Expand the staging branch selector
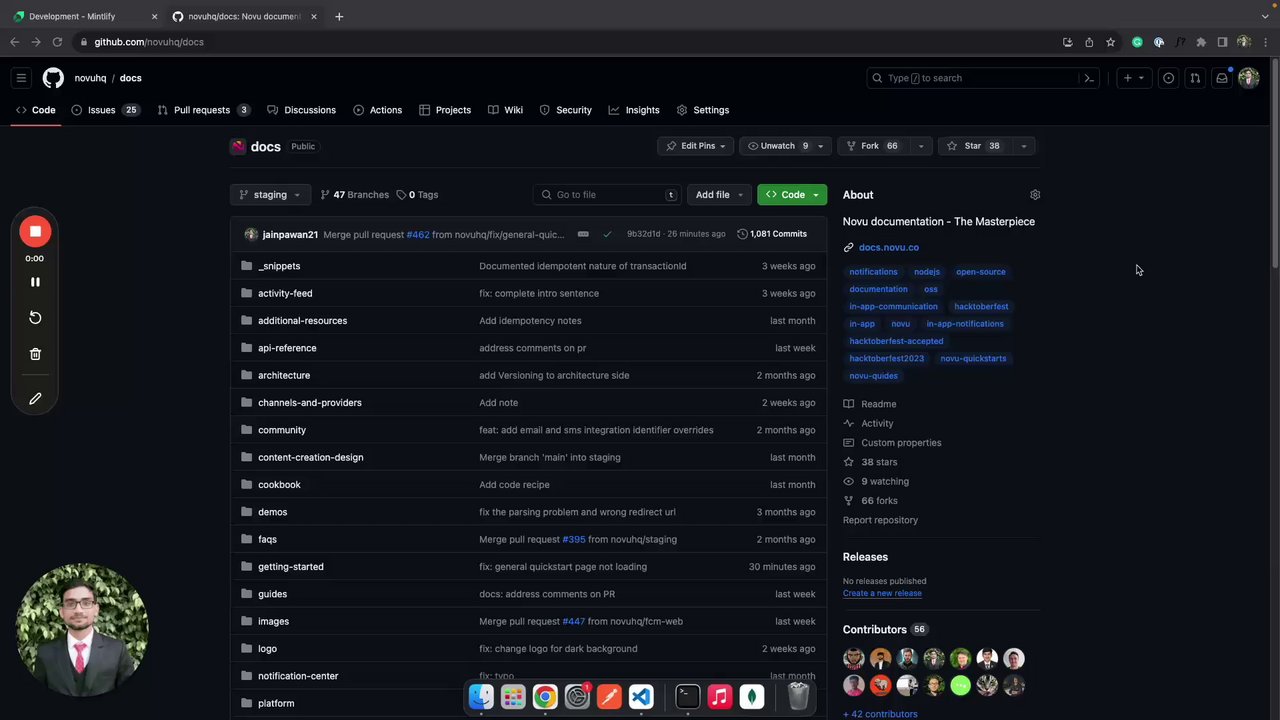 click(x=270, y=195)
